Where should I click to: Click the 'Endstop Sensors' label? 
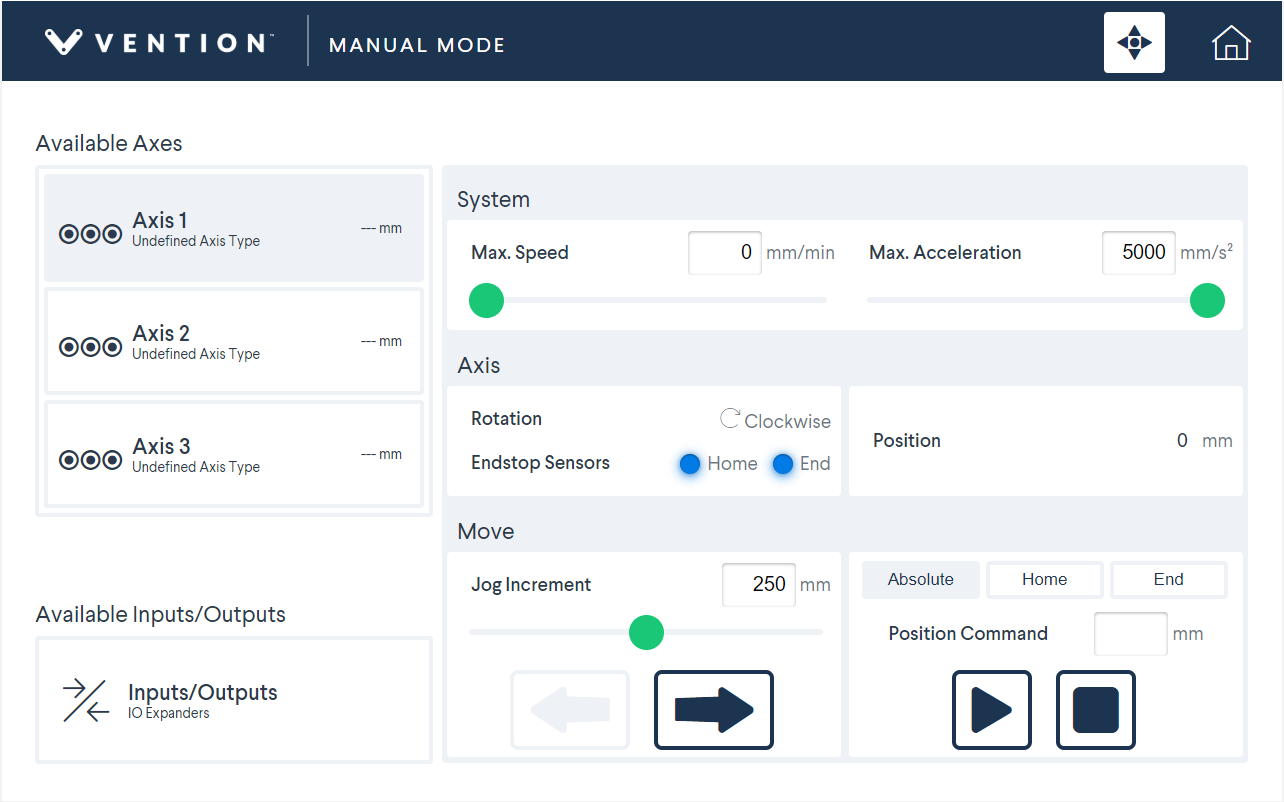point(540,463)
